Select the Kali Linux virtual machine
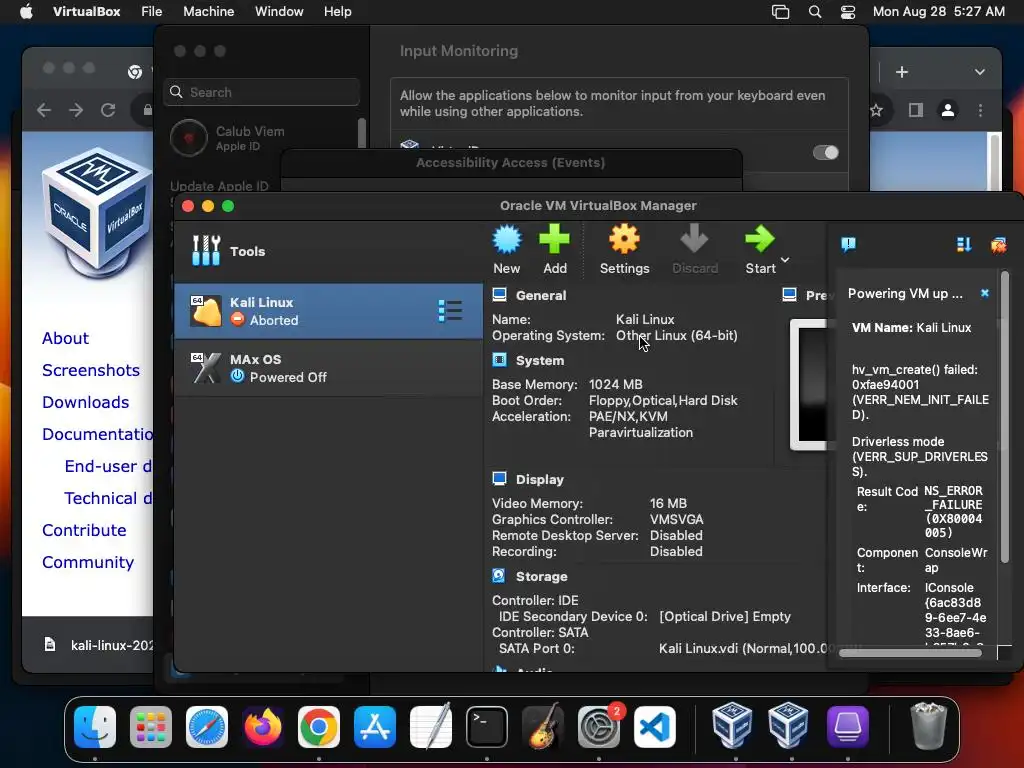Viewport: 1024px width, 768px height. coord(328,311)
